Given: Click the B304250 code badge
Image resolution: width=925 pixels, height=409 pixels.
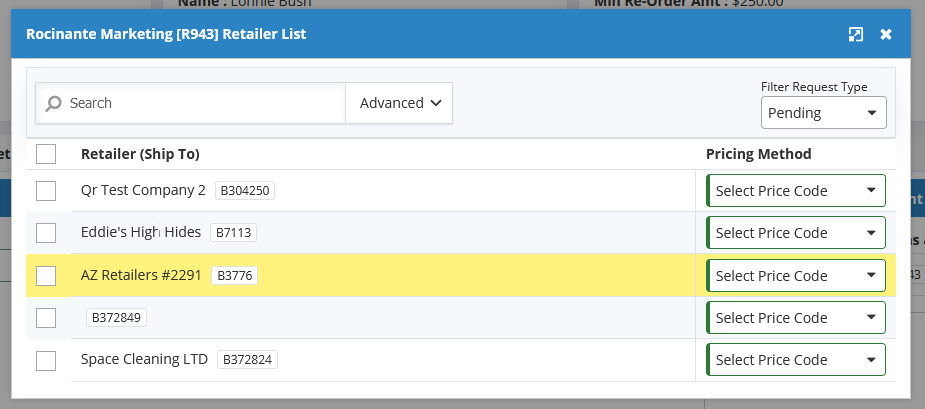Looking at the screenshot, I should pos(245,191).
